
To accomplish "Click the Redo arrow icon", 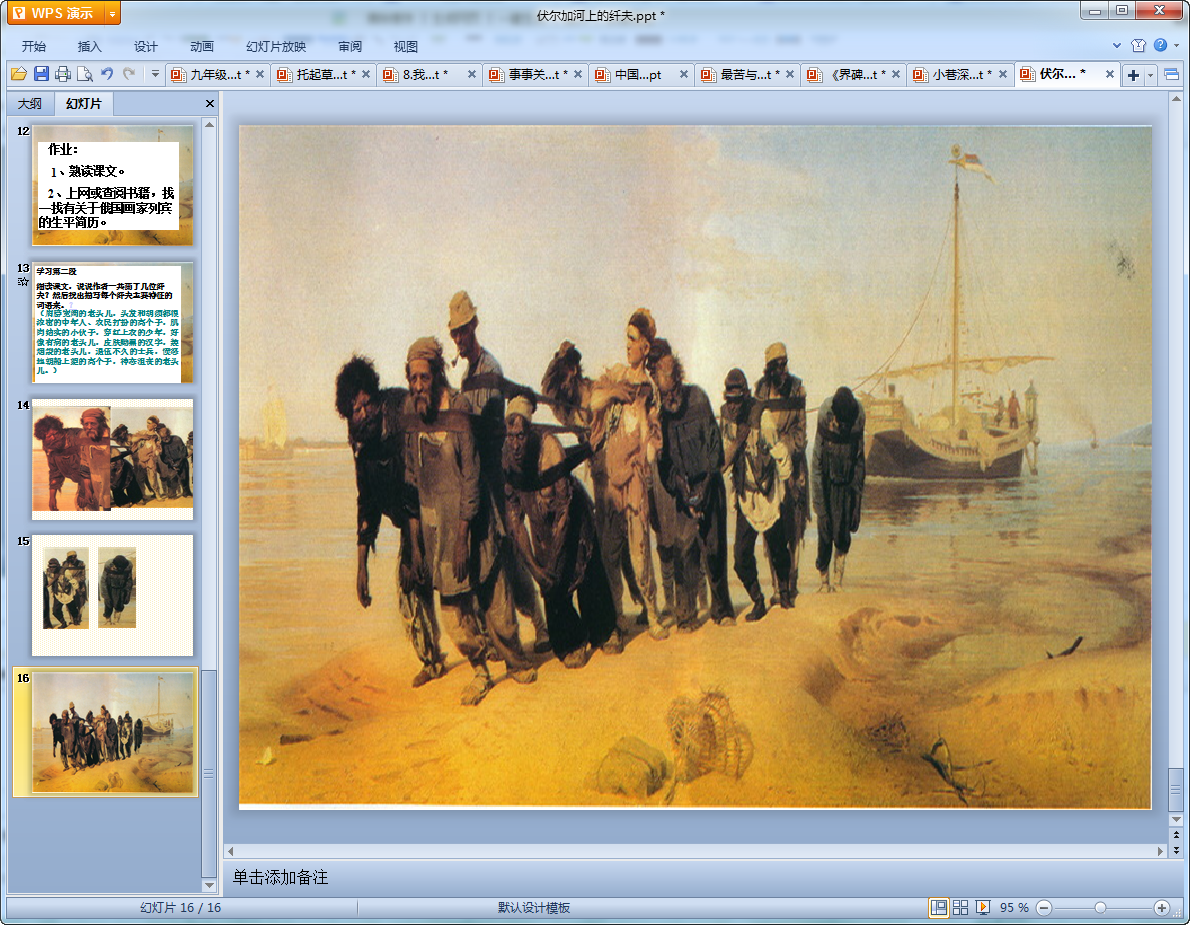I will 129,74.
